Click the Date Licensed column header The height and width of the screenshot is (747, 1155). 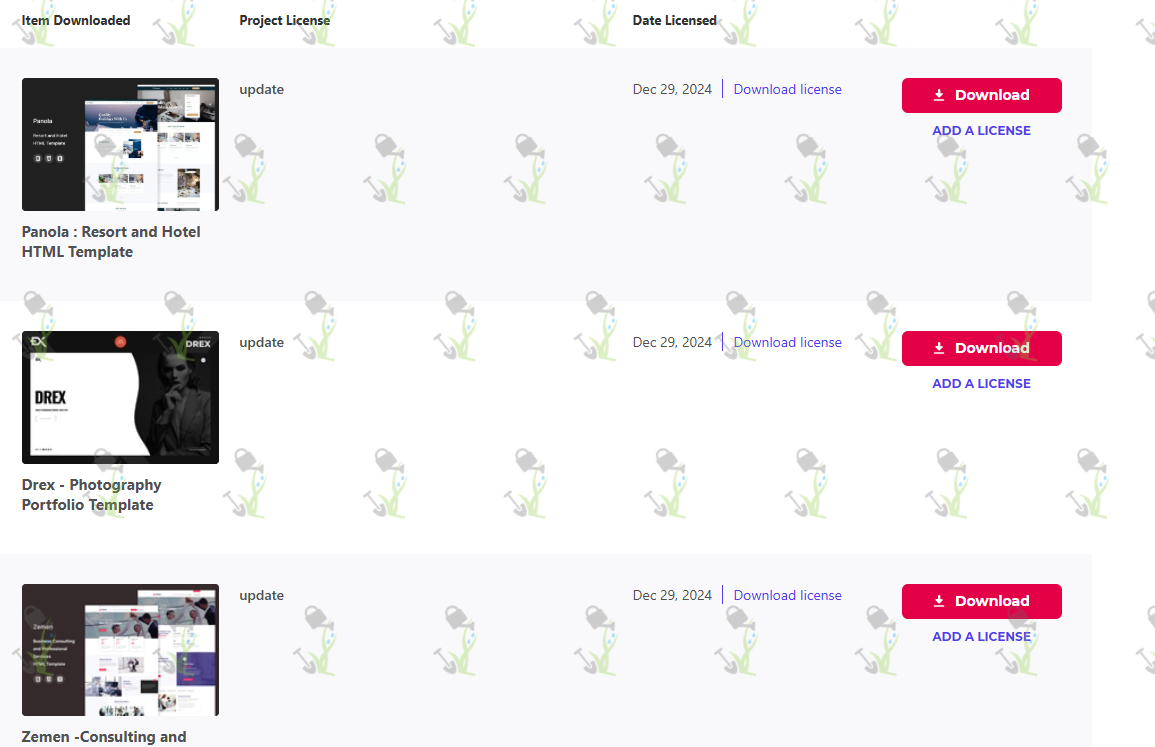point(674,21)
